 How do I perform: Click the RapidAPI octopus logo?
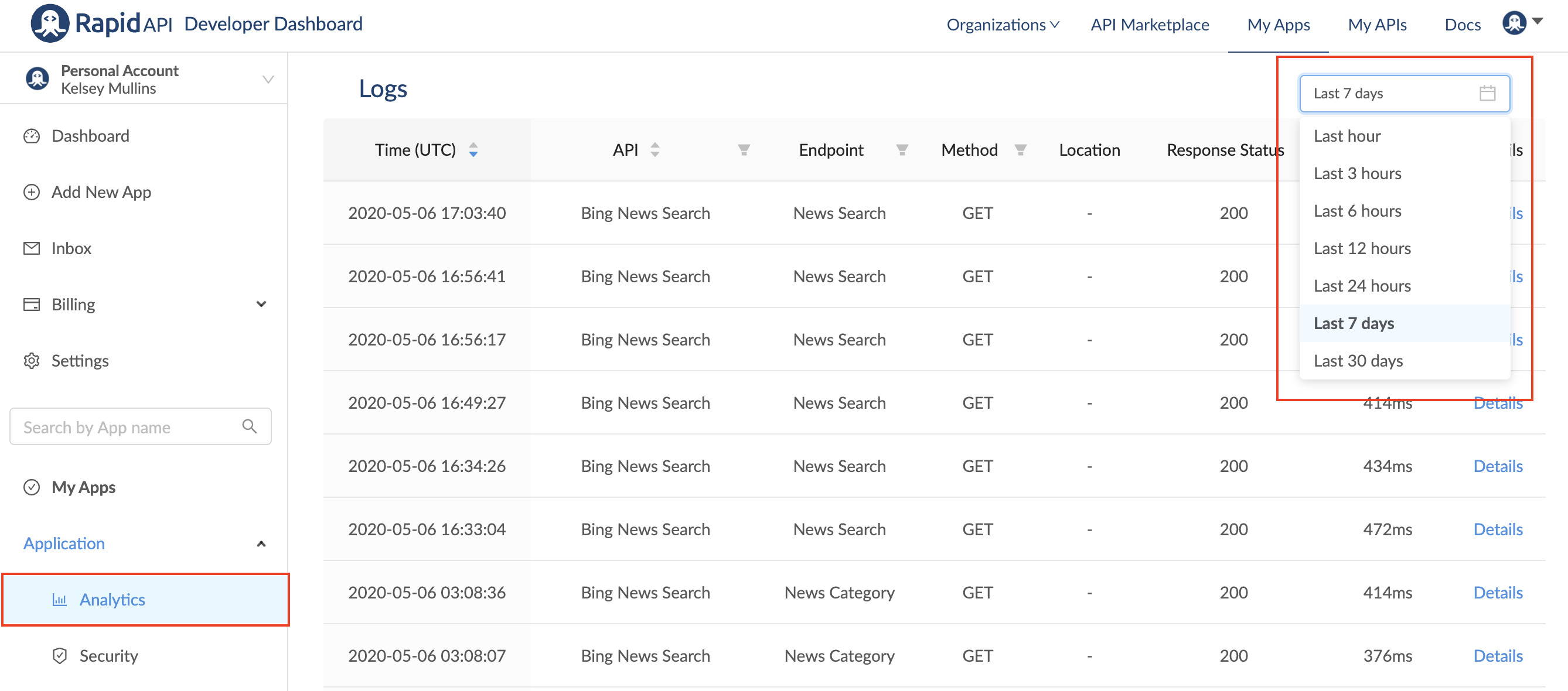[x=50, y=23]
